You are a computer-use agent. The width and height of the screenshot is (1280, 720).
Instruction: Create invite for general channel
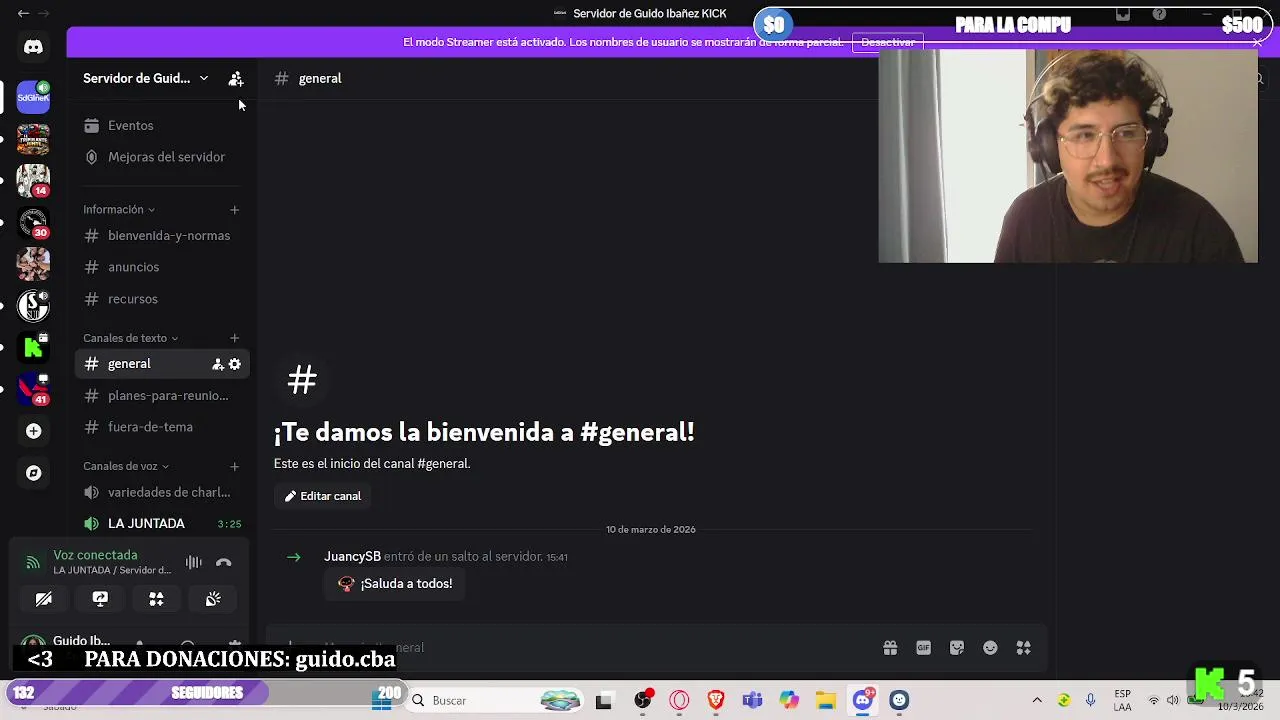point(217,364)
